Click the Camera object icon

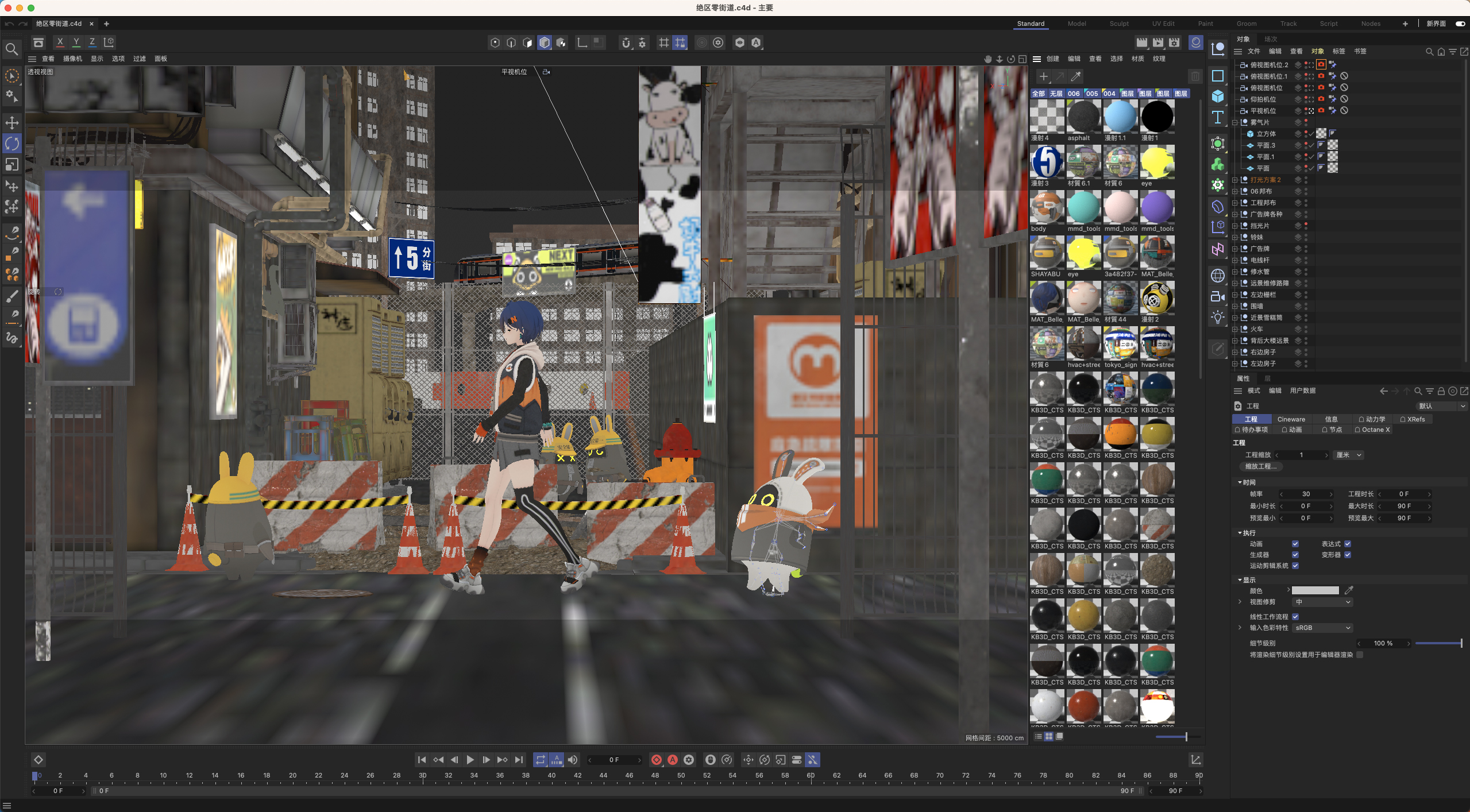tap(1217, 296)
